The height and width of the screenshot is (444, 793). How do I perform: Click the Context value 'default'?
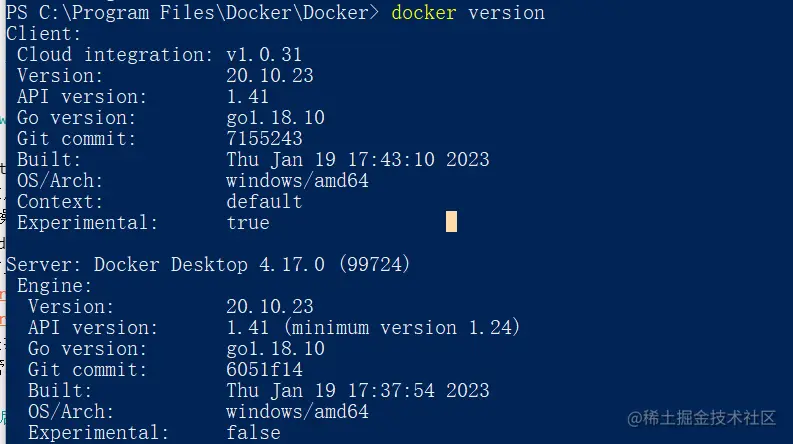(x=264, y=201)
